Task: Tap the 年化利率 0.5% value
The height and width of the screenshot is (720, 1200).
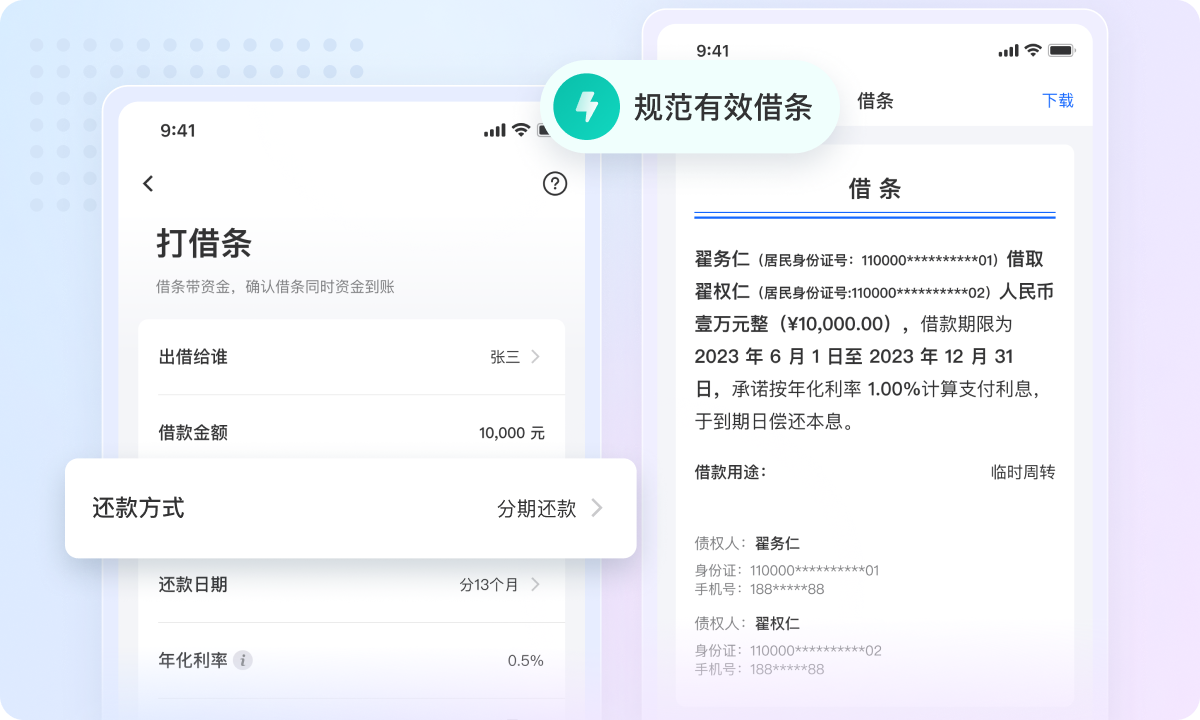Action: [x=525, y=660]
